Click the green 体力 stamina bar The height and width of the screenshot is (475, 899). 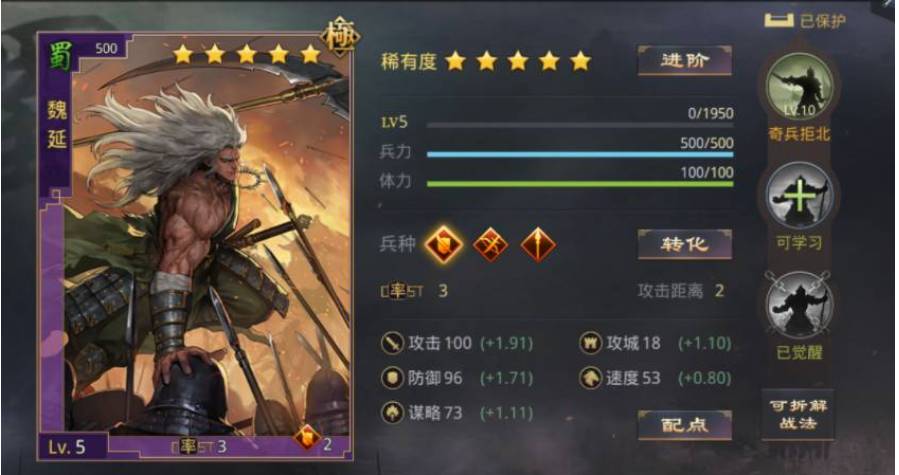click(580, 184)
